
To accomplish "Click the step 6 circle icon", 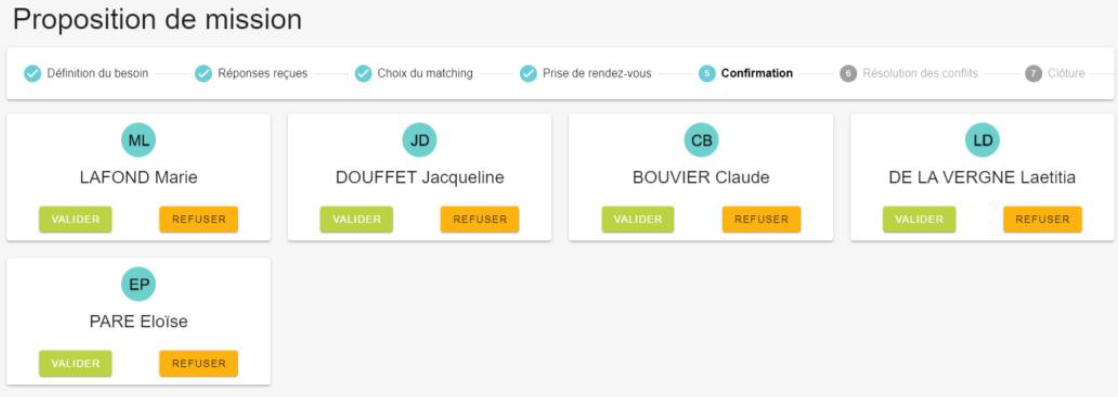I will point(848,73).
